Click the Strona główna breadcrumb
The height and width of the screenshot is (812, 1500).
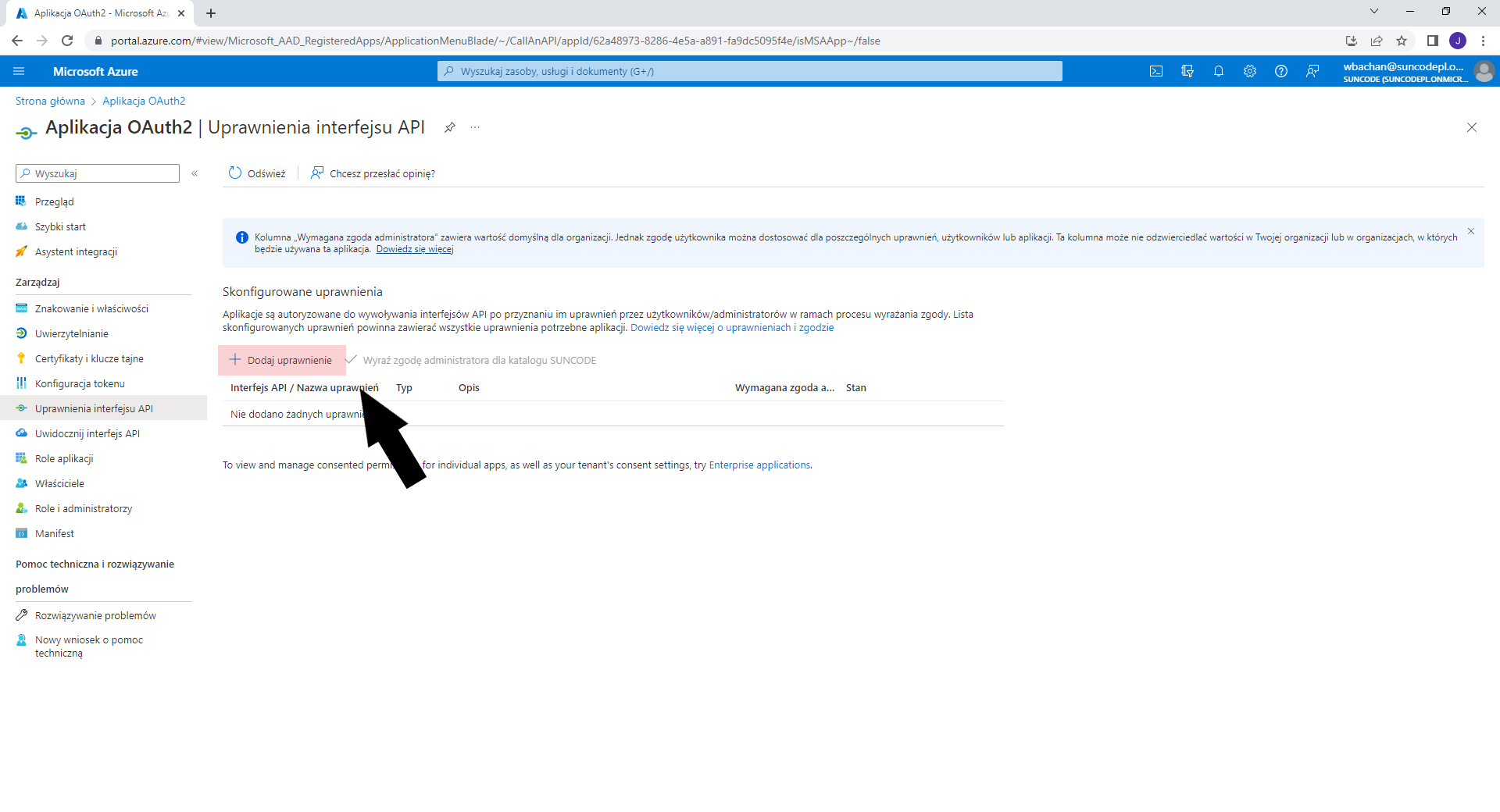pyautogui.click(x=50, y=101)
